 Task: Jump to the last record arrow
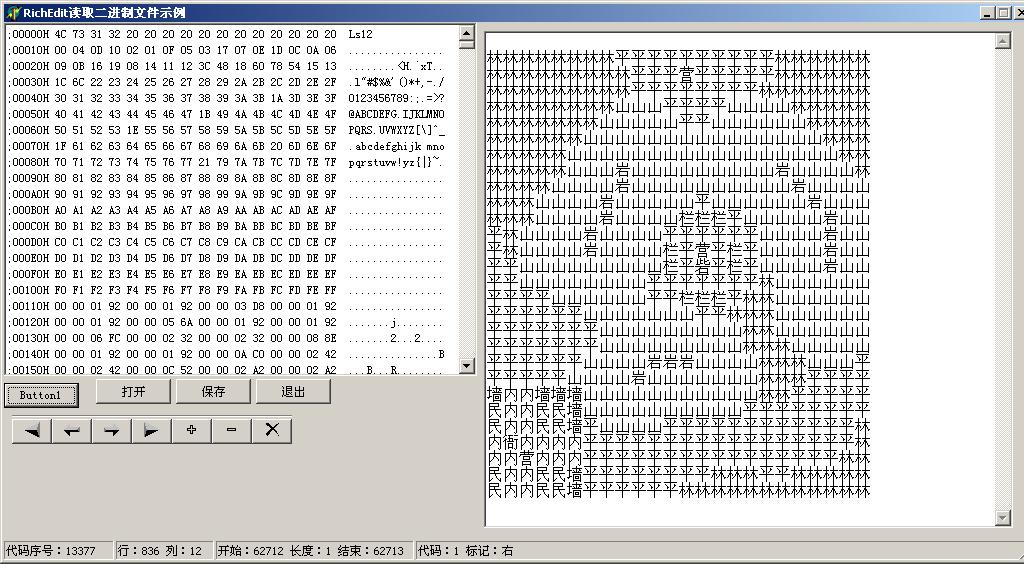tap(152, 431)
